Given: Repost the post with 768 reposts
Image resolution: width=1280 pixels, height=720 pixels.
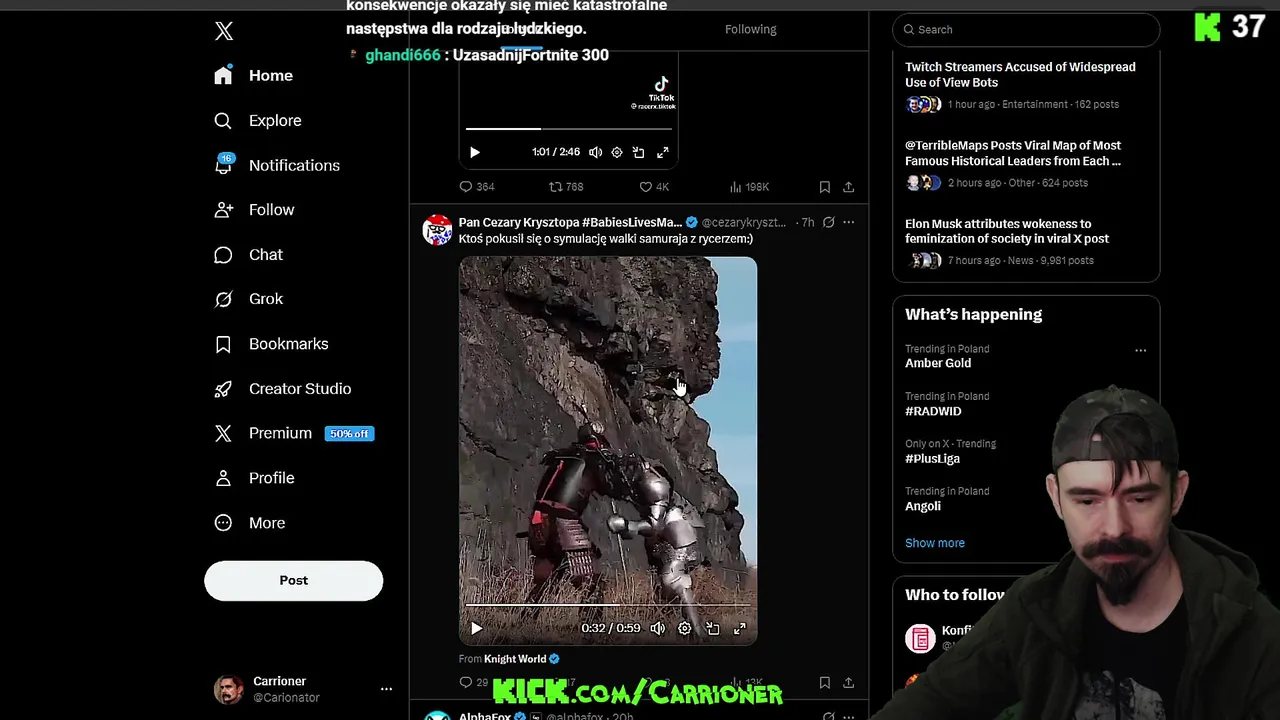Looking at the screenshot, I should [566, 187].
